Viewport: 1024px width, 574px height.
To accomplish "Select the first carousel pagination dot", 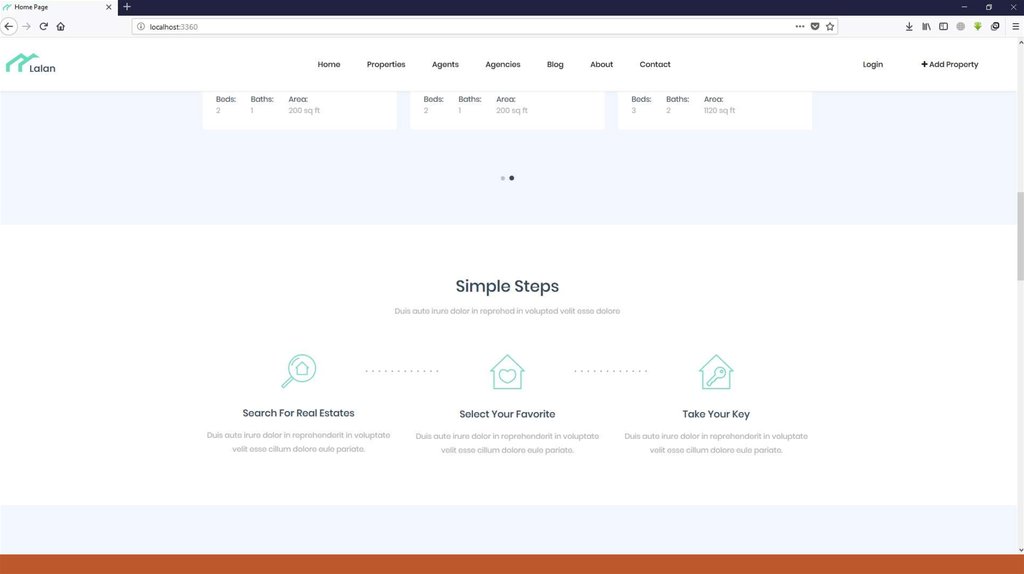I will point(502,178).
